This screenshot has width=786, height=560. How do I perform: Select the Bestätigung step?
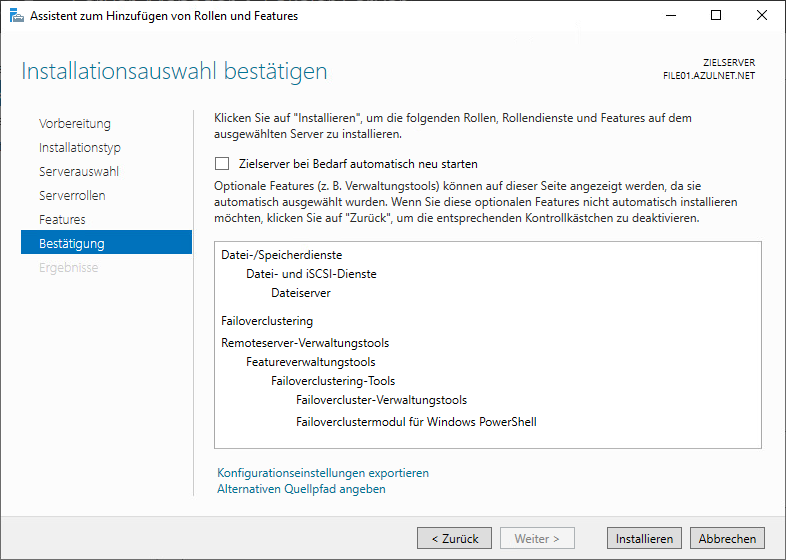pos(72,244)
